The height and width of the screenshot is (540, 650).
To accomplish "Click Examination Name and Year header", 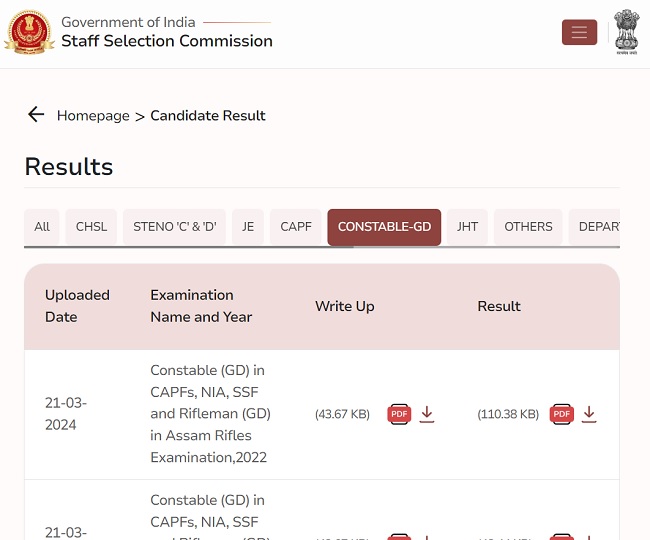I will point(201,306).
